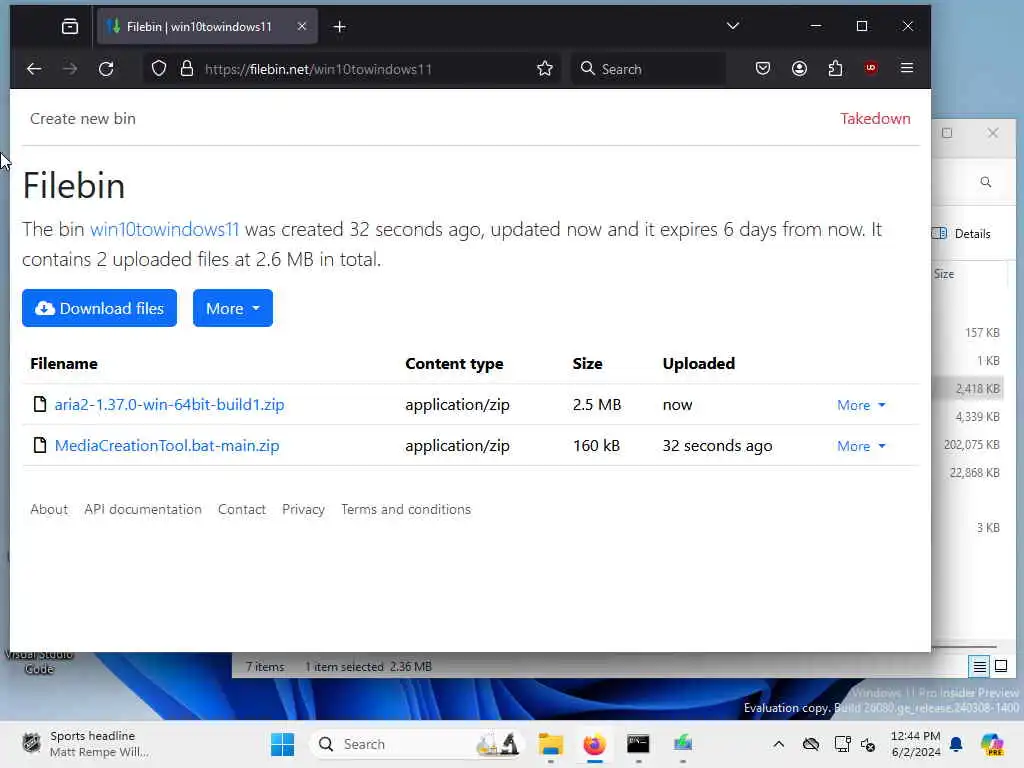1024x768 pixels.
Task: Open the muted volume tray icon
Action: (868, 744)
